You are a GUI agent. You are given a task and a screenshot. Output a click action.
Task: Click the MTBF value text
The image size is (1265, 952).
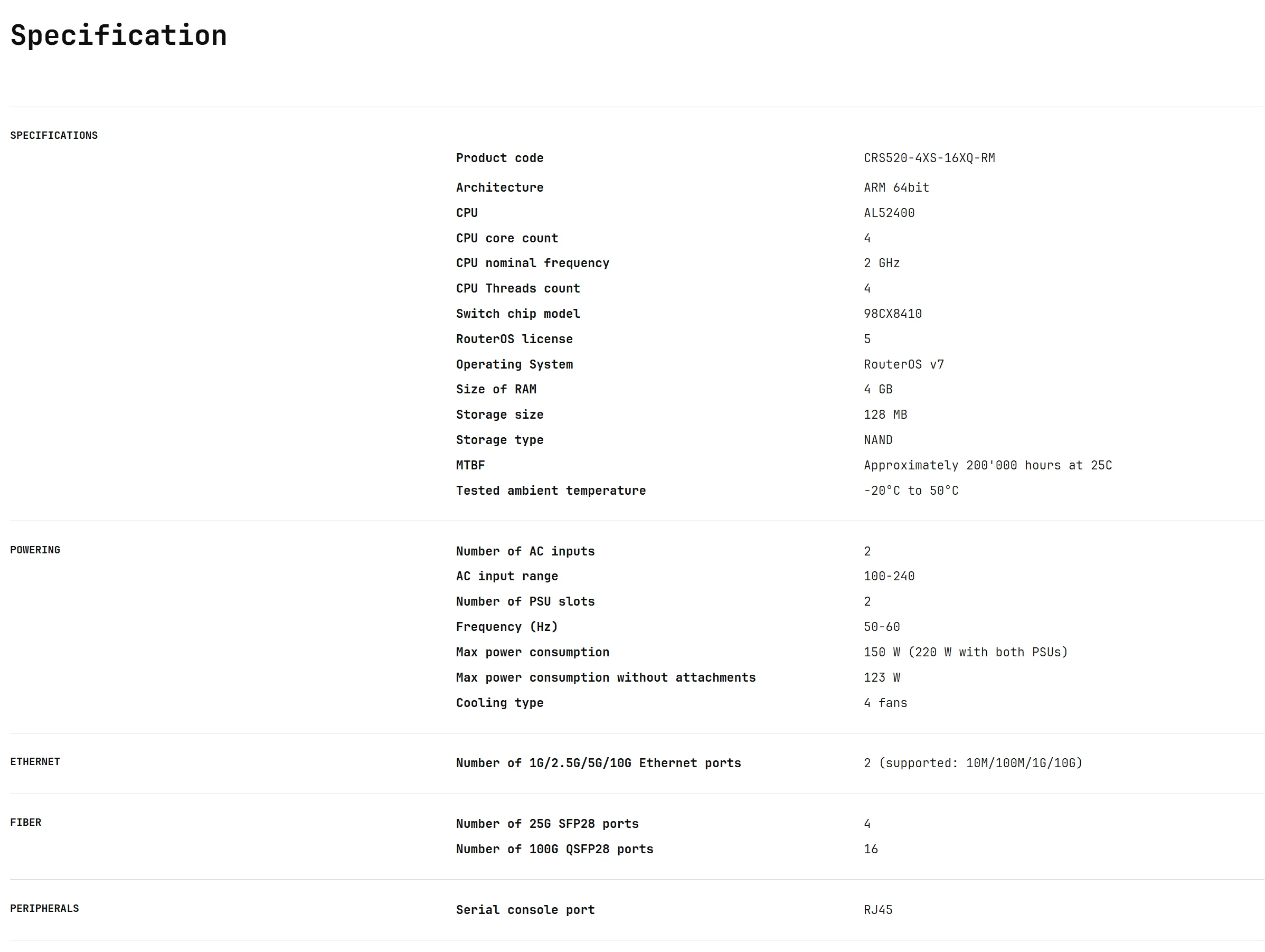(988, 465)
